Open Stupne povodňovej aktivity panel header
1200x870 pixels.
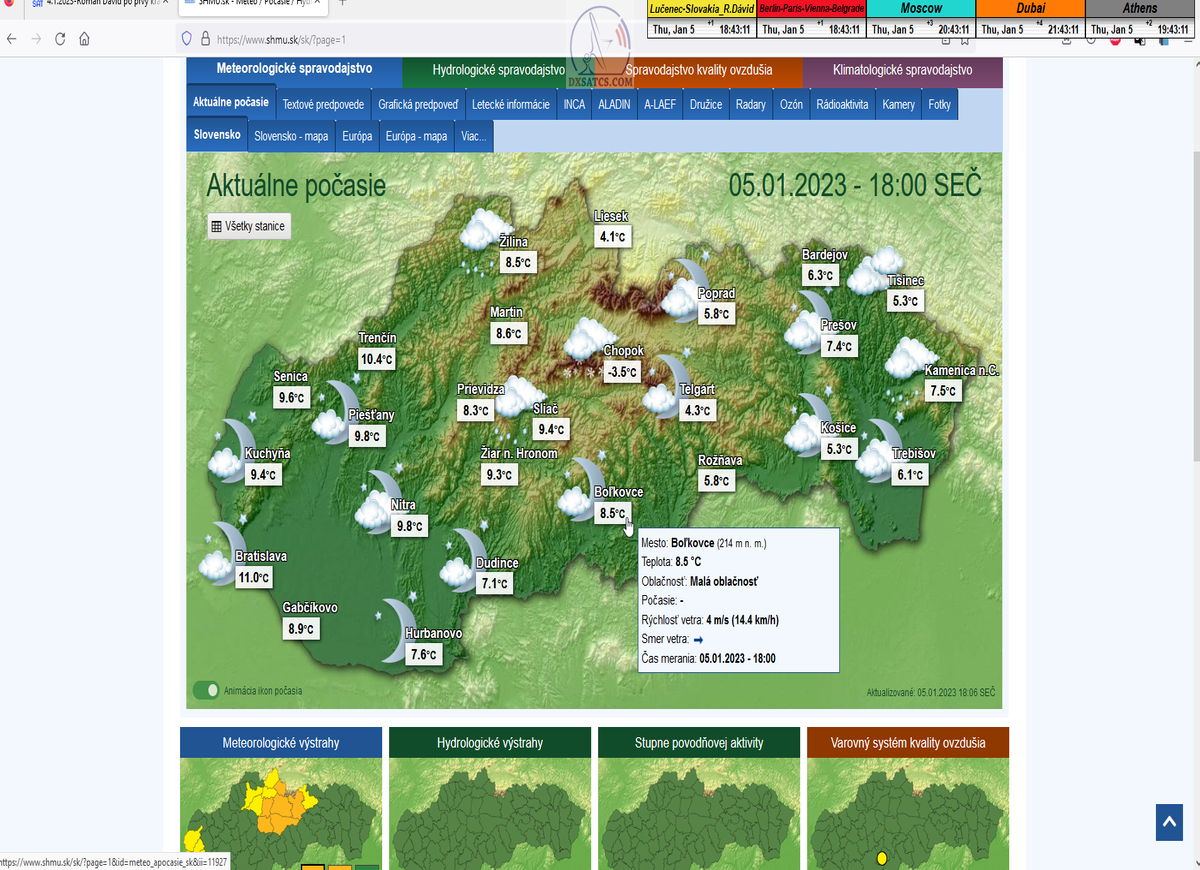[699, 743]
